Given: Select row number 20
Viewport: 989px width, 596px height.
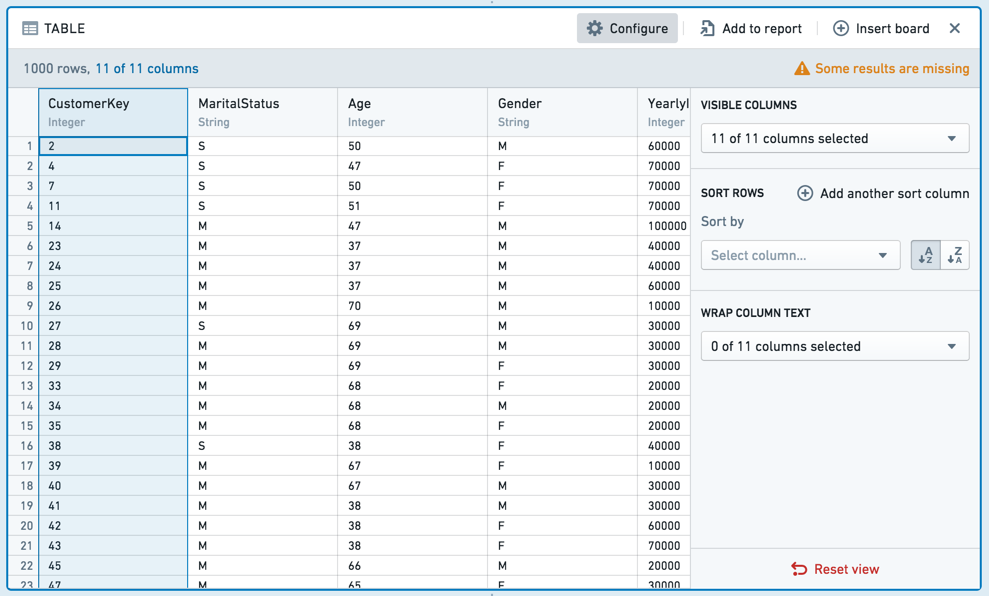Looking at the screenshot, I should coord(23,526).
